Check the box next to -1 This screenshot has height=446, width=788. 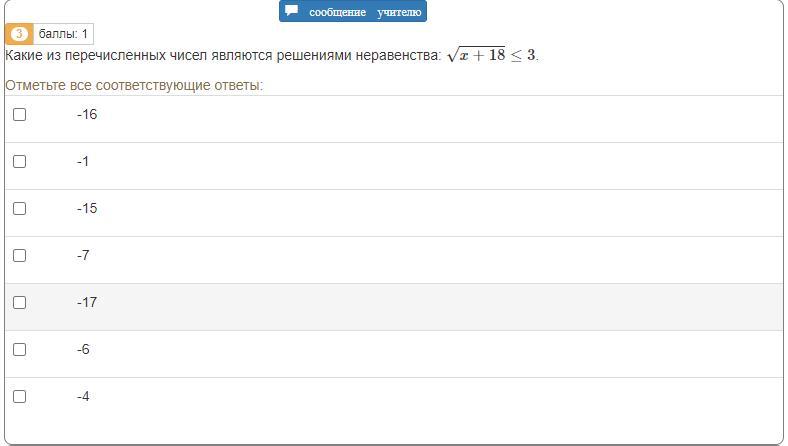19,161
